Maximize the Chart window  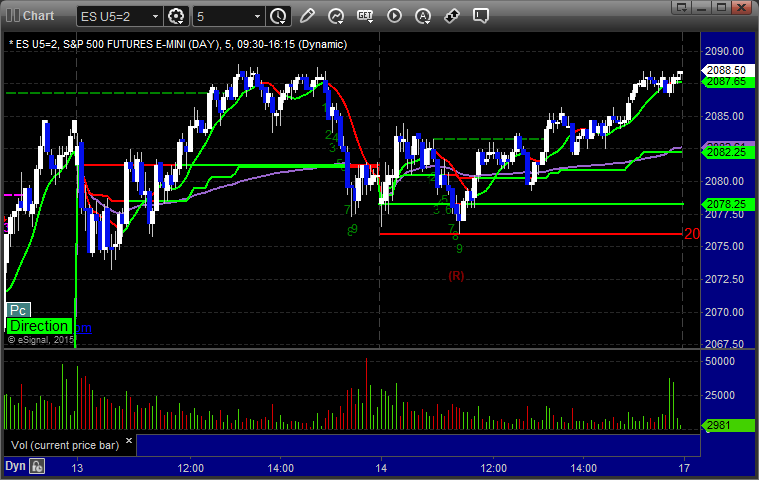point(721,7)
